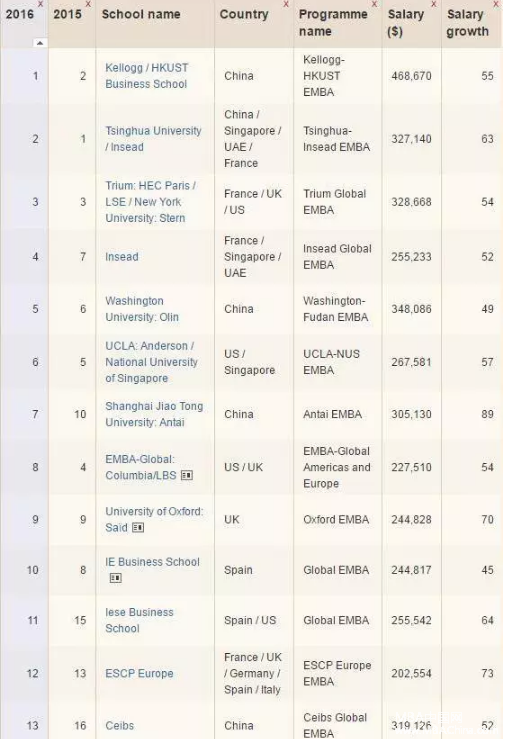
Task: Sort by the School name header
Action: tap(141, 14)
